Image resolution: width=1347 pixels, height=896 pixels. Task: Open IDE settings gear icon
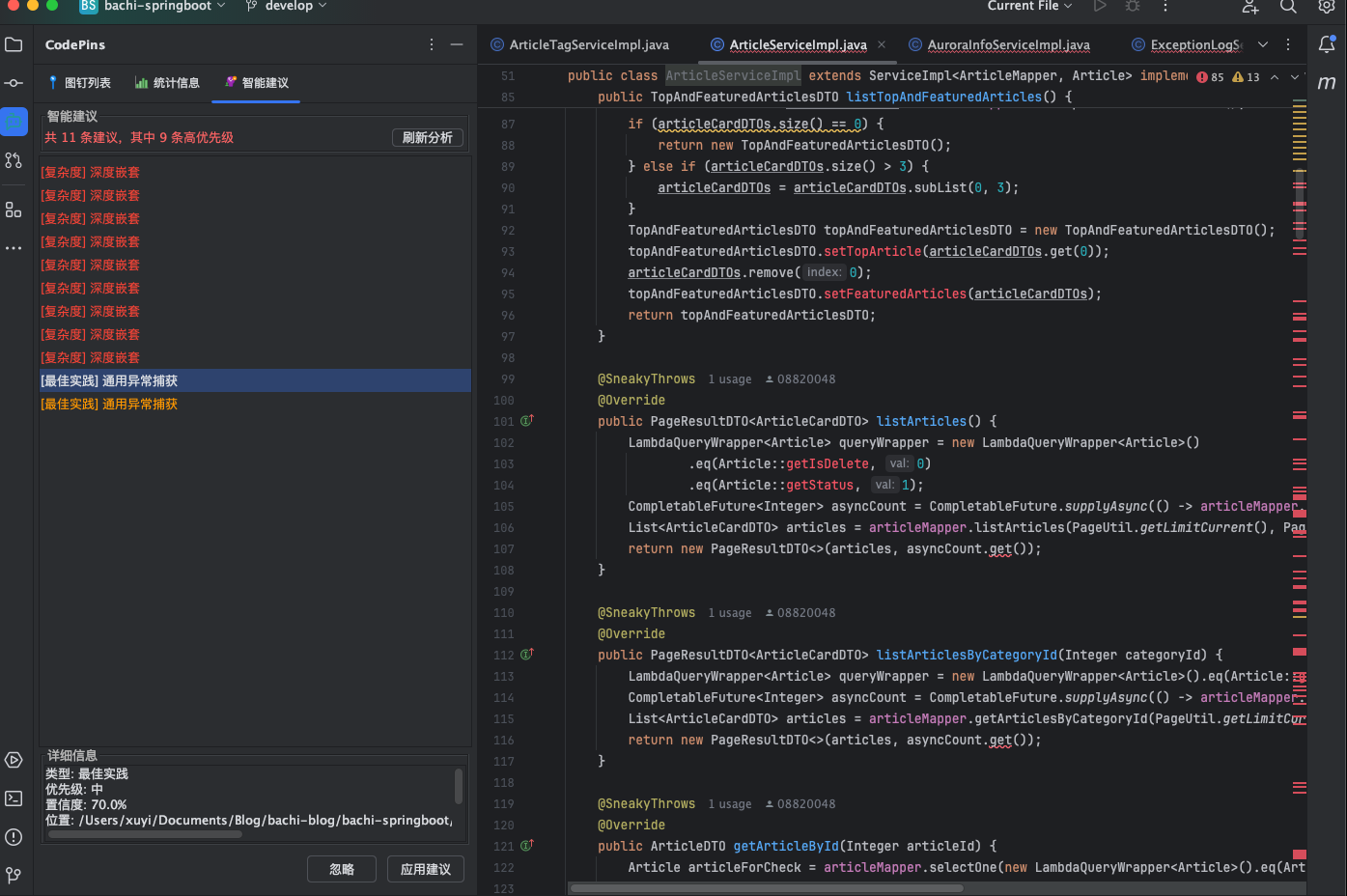pos(1327,6)
